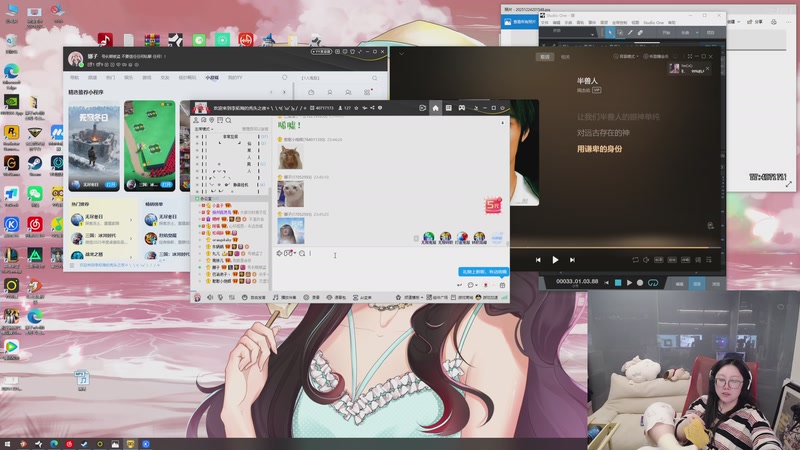Skip to next track in music player

point(572,260)
